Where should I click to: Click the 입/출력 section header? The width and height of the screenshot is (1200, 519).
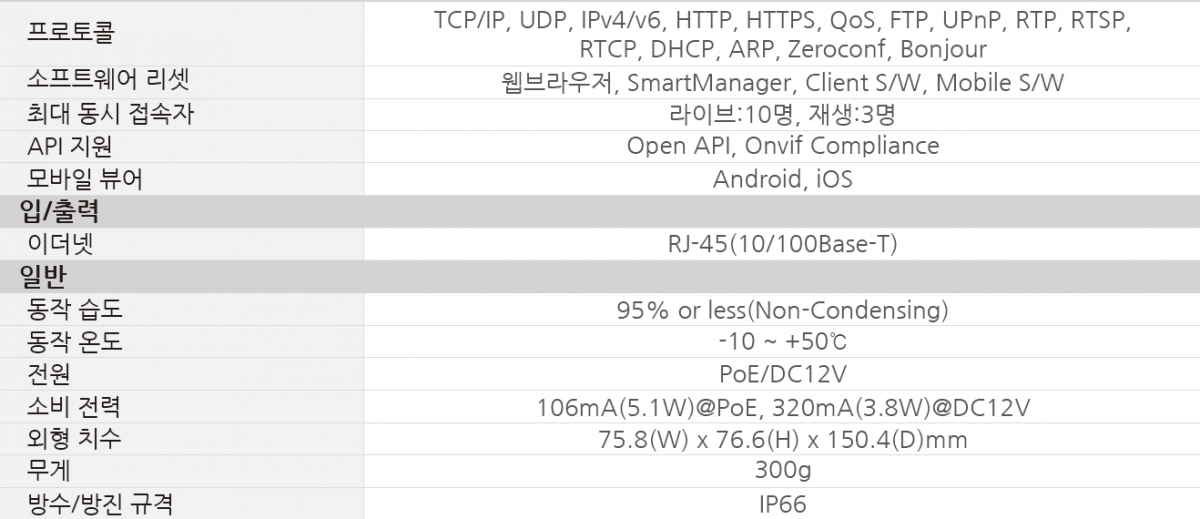59,211
